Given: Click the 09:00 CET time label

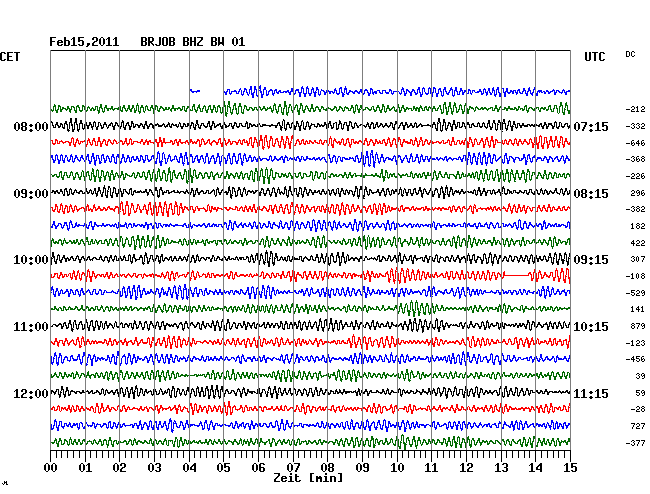Looking at the screenshot, I should pos(31,194).
